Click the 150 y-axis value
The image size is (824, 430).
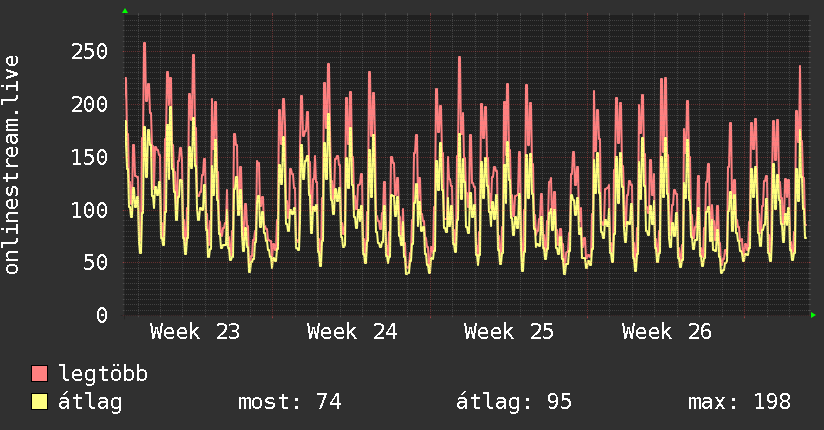[89, 157]
